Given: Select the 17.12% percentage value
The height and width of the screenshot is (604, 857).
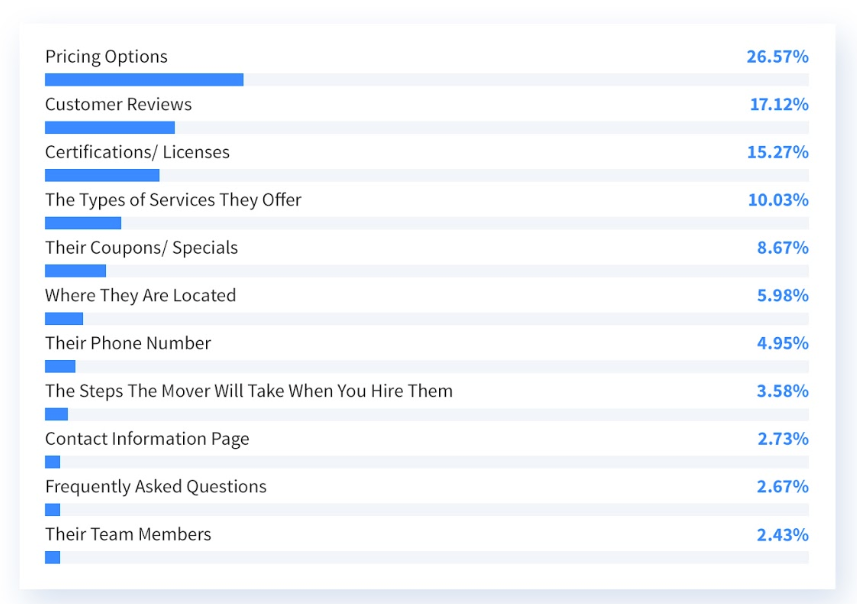Looking at the screenshot, I should [779, 104].
